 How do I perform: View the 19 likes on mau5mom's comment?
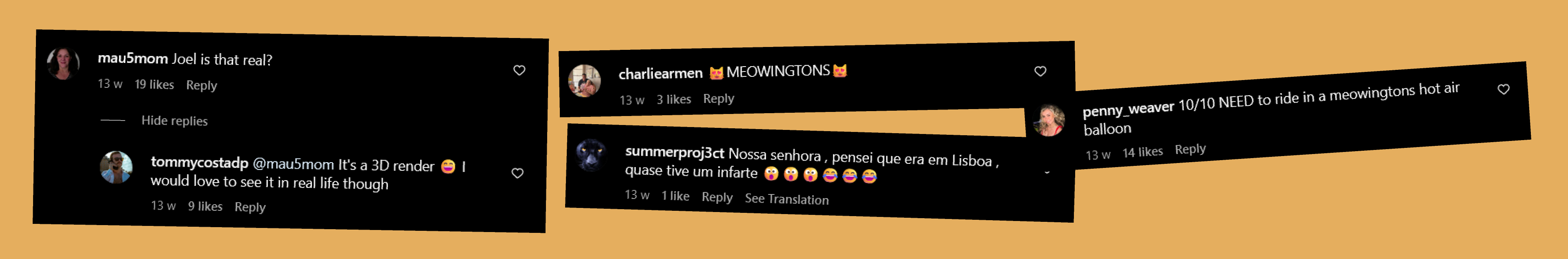[x=154, y=84]
